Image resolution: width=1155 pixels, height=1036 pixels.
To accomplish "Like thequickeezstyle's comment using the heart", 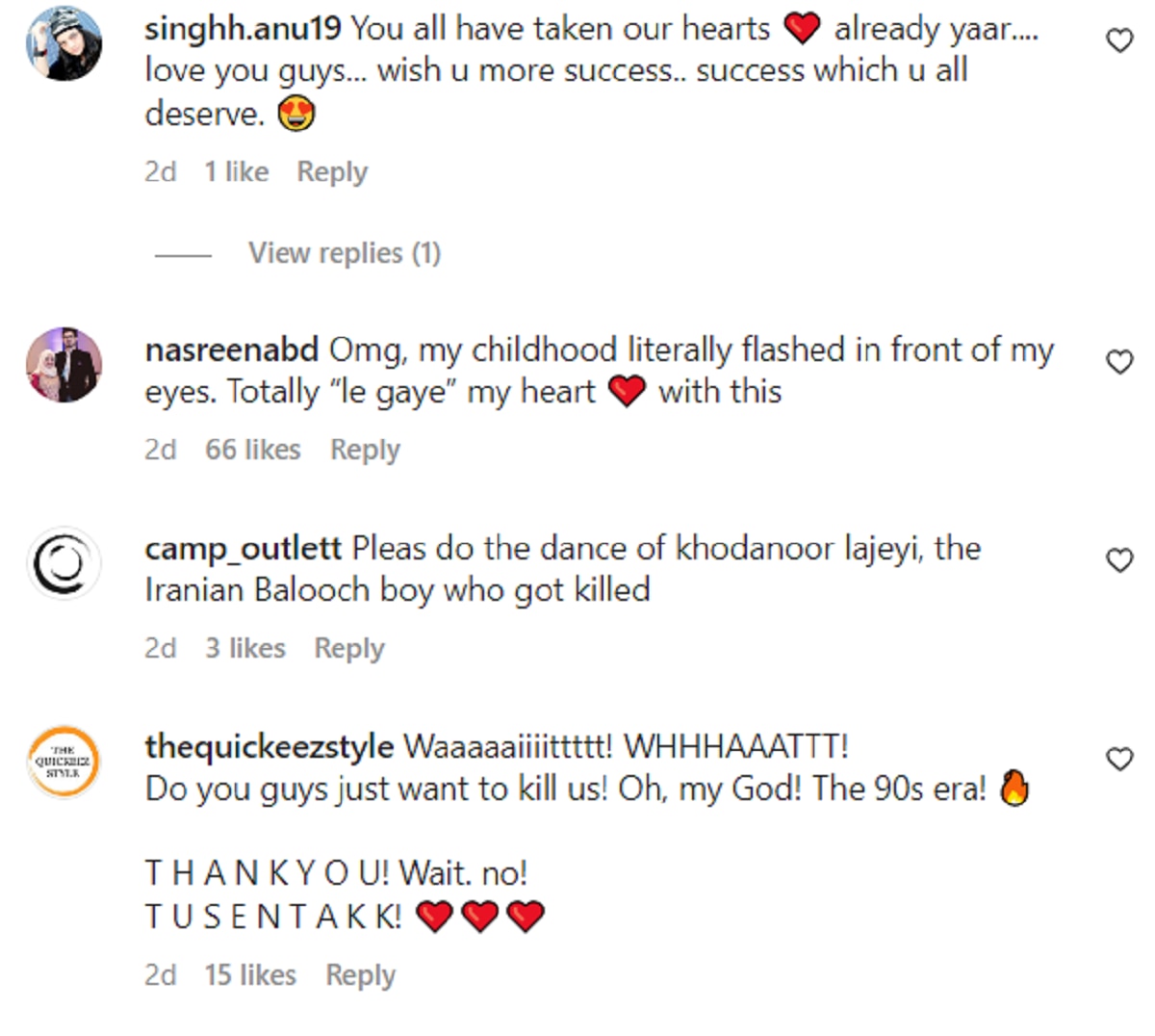I will pos(1119,759).
